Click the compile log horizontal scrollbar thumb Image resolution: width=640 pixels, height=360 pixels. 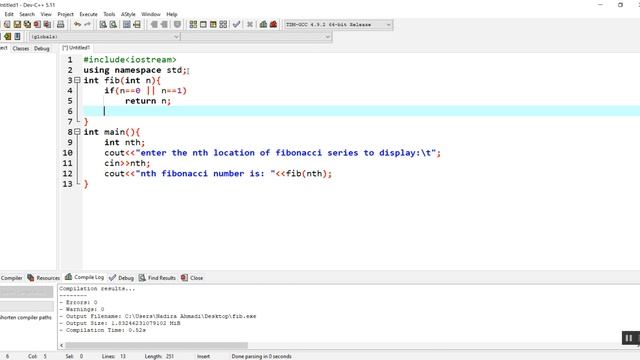tap(156, 345)
